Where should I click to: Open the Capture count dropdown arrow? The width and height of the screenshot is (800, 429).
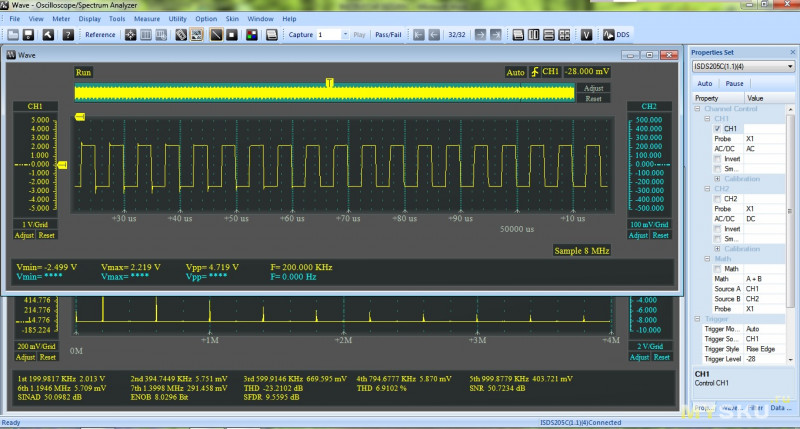click(345, 35)
